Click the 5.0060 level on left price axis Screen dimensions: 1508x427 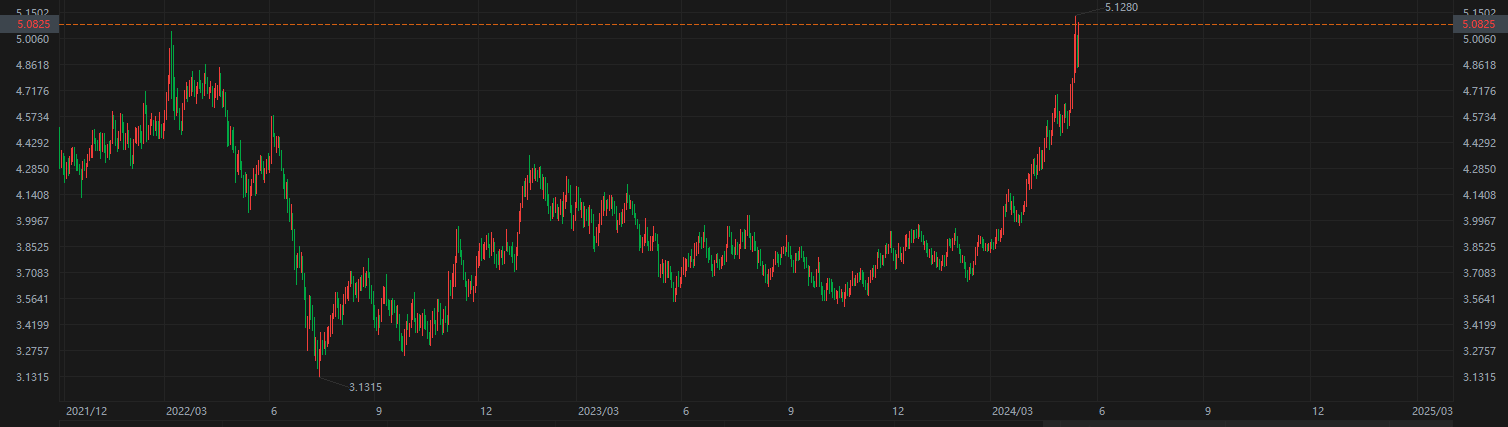click(33, 39)
